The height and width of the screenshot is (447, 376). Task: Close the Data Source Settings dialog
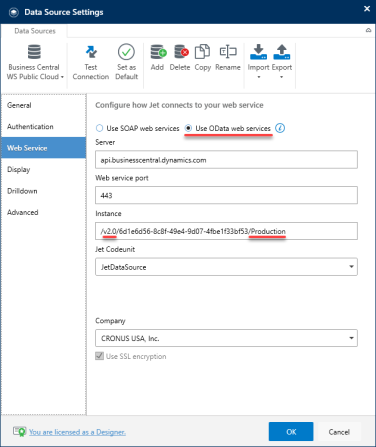pyautogui.click(x=367, y=9)
